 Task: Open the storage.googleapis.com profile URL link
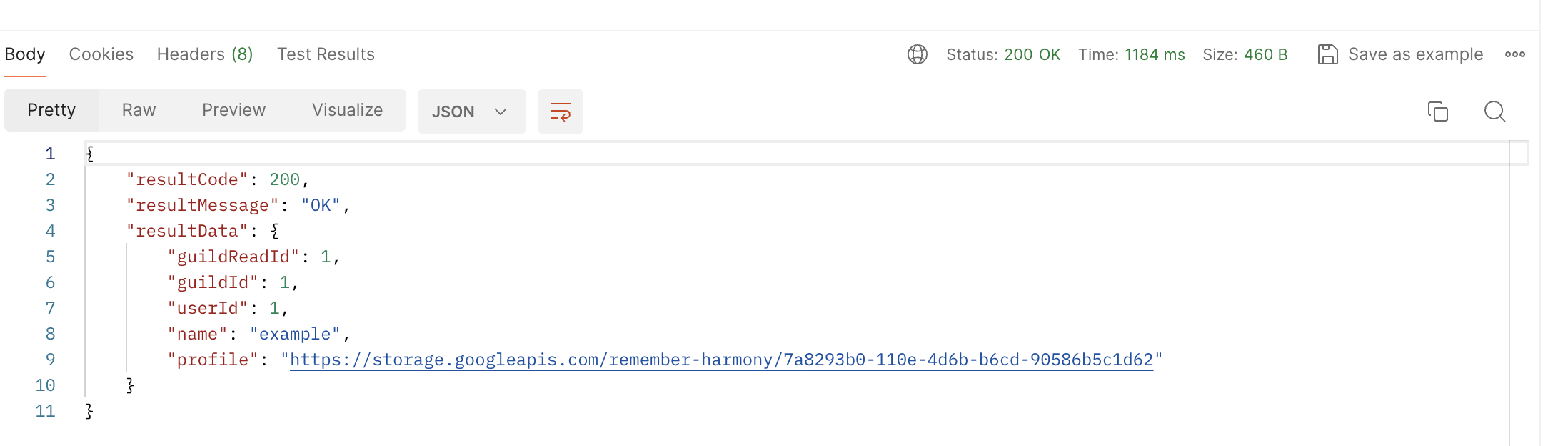pyautogui.click(x=721, y=360)
